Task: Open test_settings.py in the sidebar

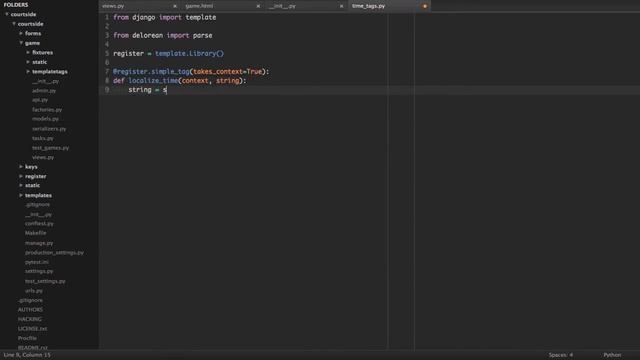Action: tap(45, 281)
